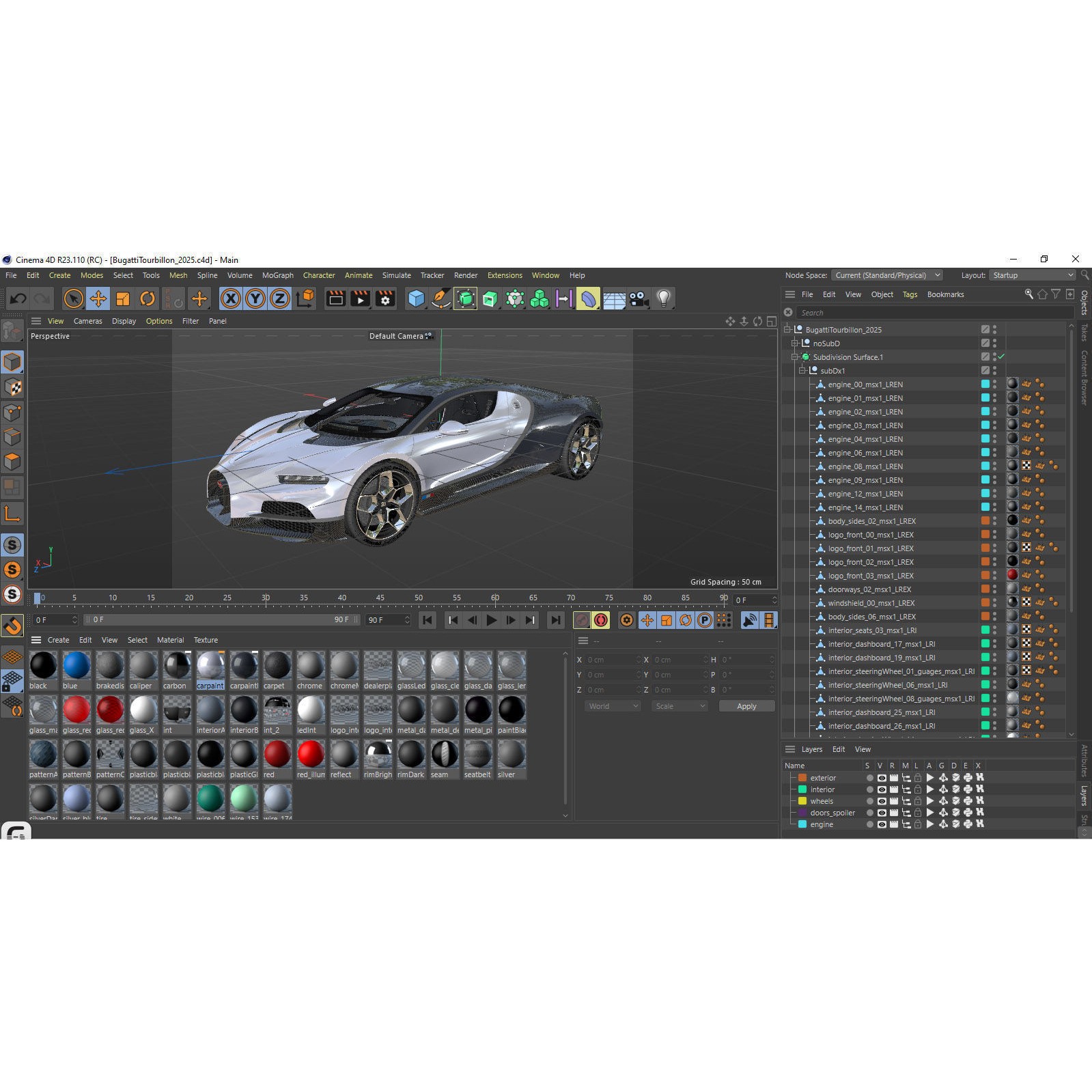Screen dimensions: 1092x1092
Task: Open the Render menu
Action: (466, 275)
